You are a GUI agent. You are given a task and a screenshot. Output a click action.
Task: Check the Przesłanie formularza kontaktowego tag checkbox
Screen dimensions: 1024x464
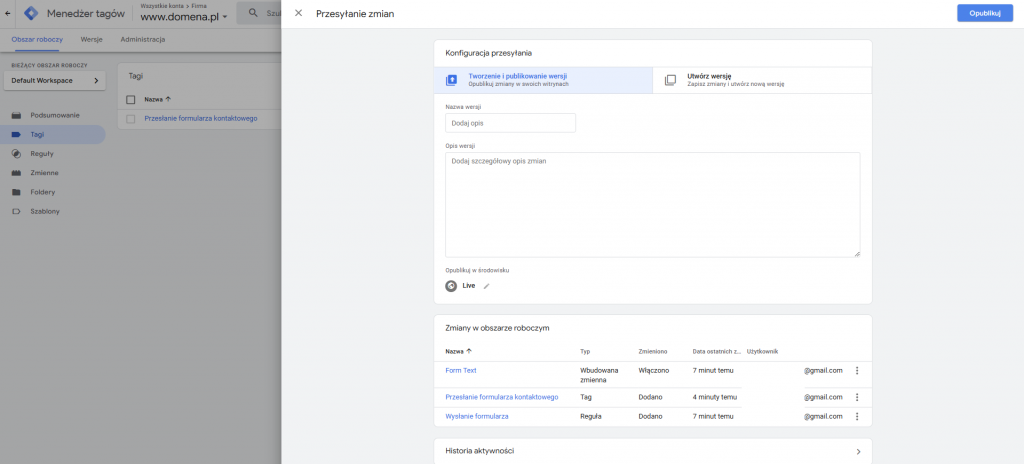pos(131,119)
